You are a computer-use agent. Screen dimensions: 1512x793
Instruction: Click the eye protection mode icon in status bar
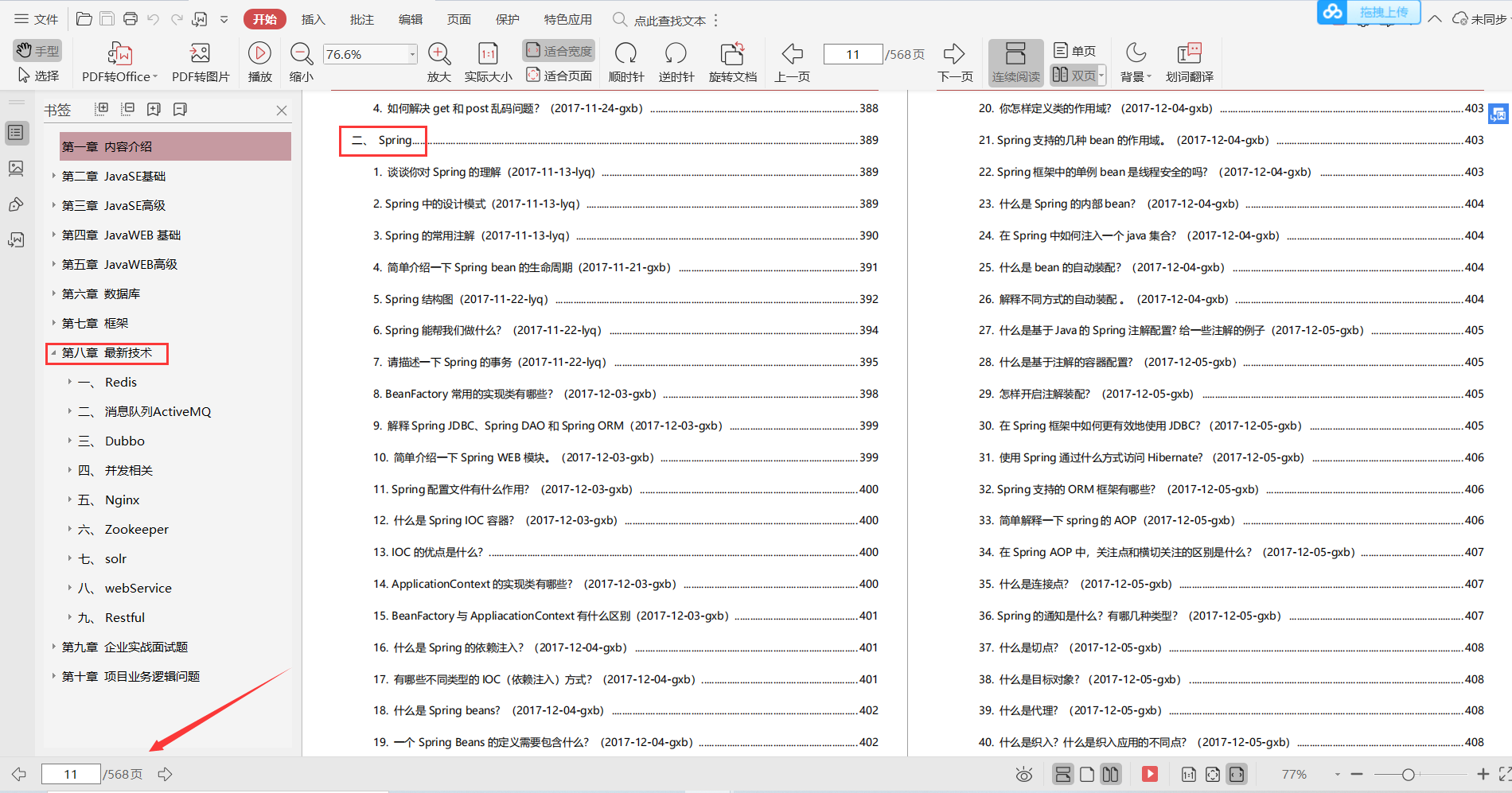click(x=1024, y=774)
